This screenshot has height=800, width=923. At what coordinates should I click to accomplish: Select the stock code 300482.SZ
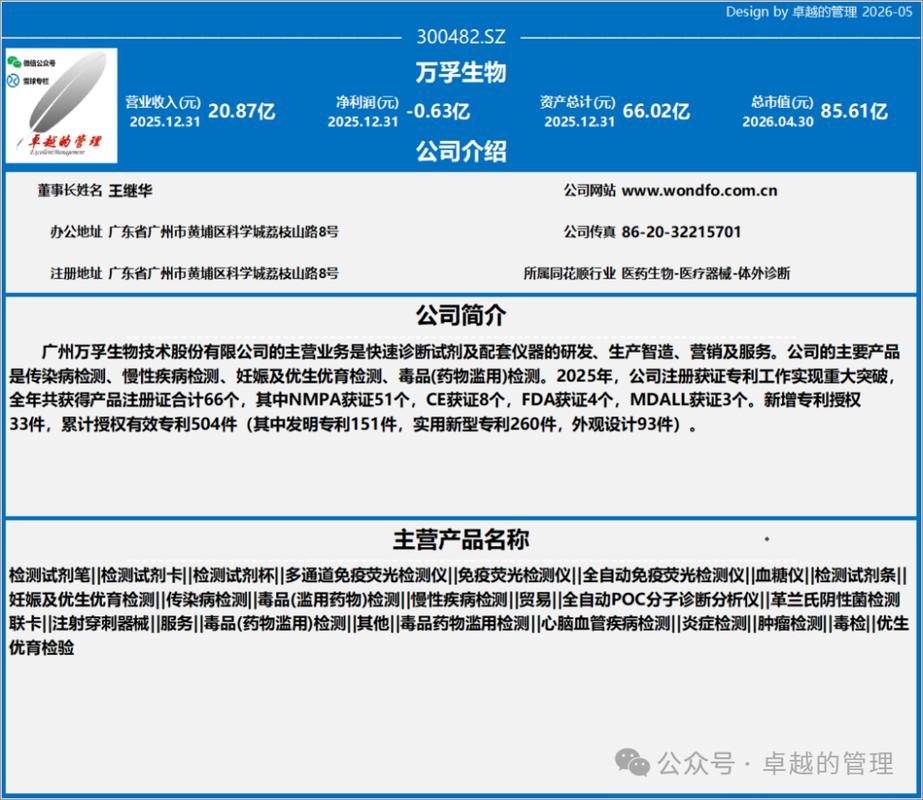[x=461, y=36]
